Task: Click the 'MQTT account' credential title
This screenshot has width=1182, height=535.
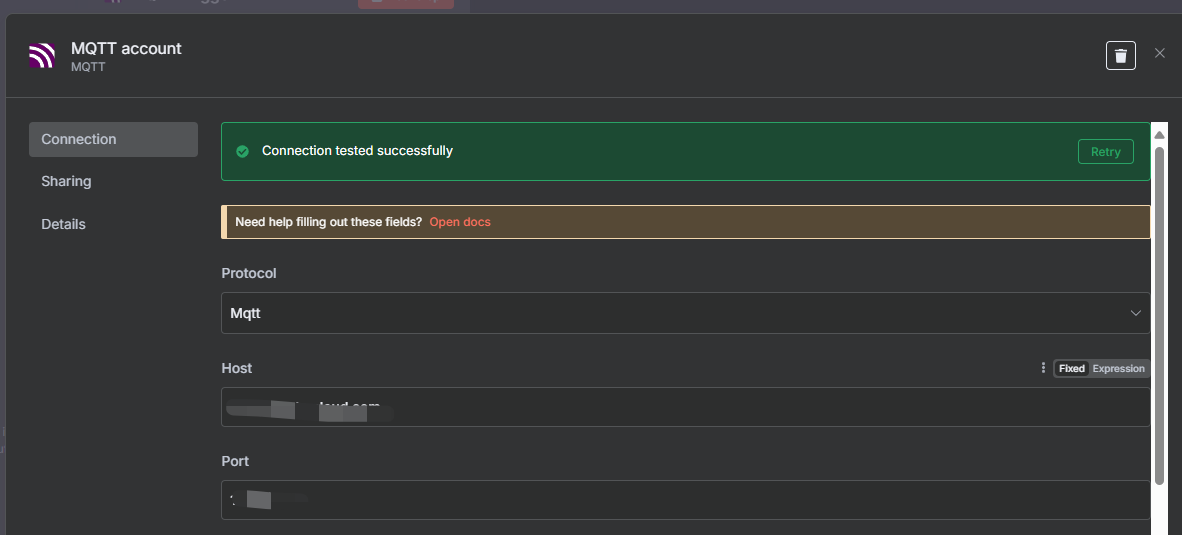Action: tap(126, 48)
